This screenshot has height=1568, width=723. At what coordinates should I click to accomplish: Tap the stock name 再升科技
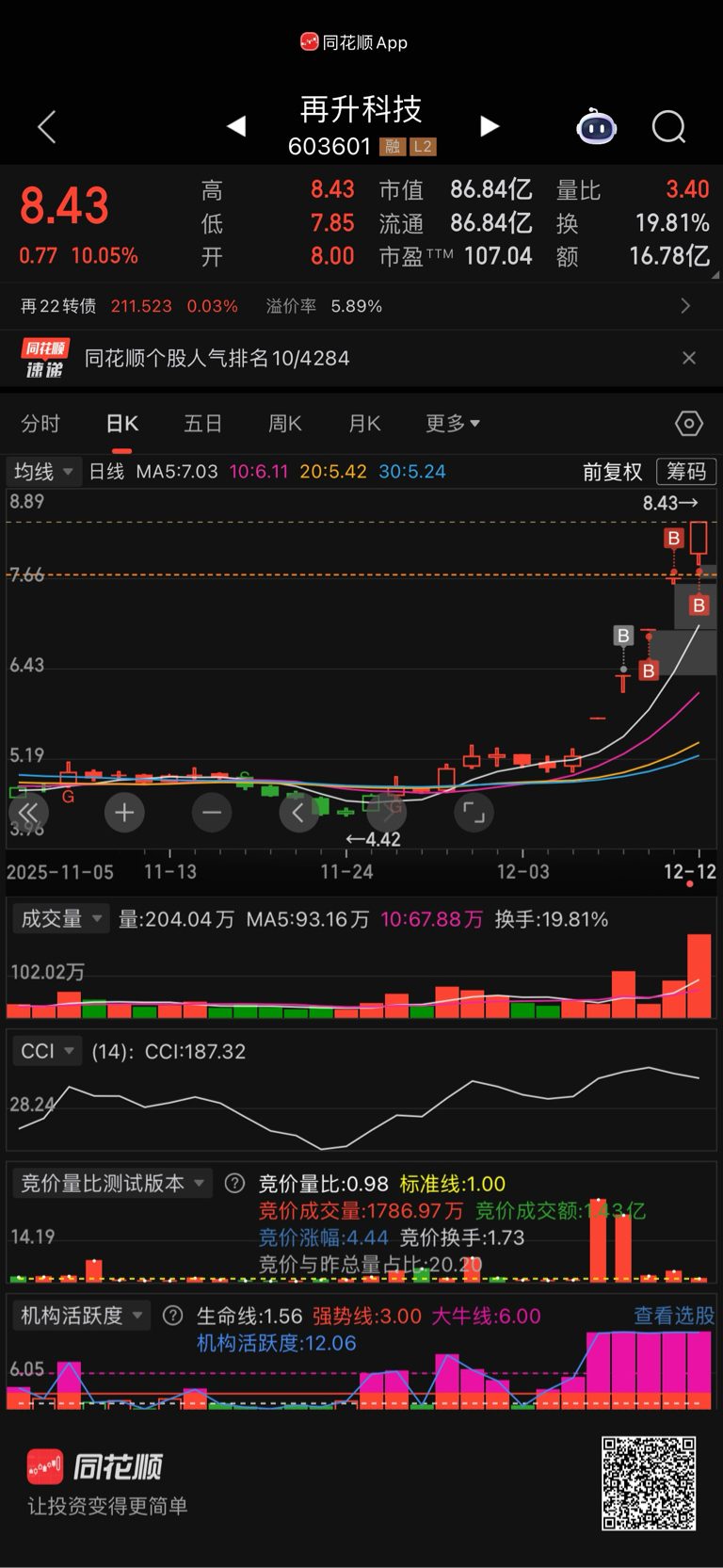[x=361, y=109]
